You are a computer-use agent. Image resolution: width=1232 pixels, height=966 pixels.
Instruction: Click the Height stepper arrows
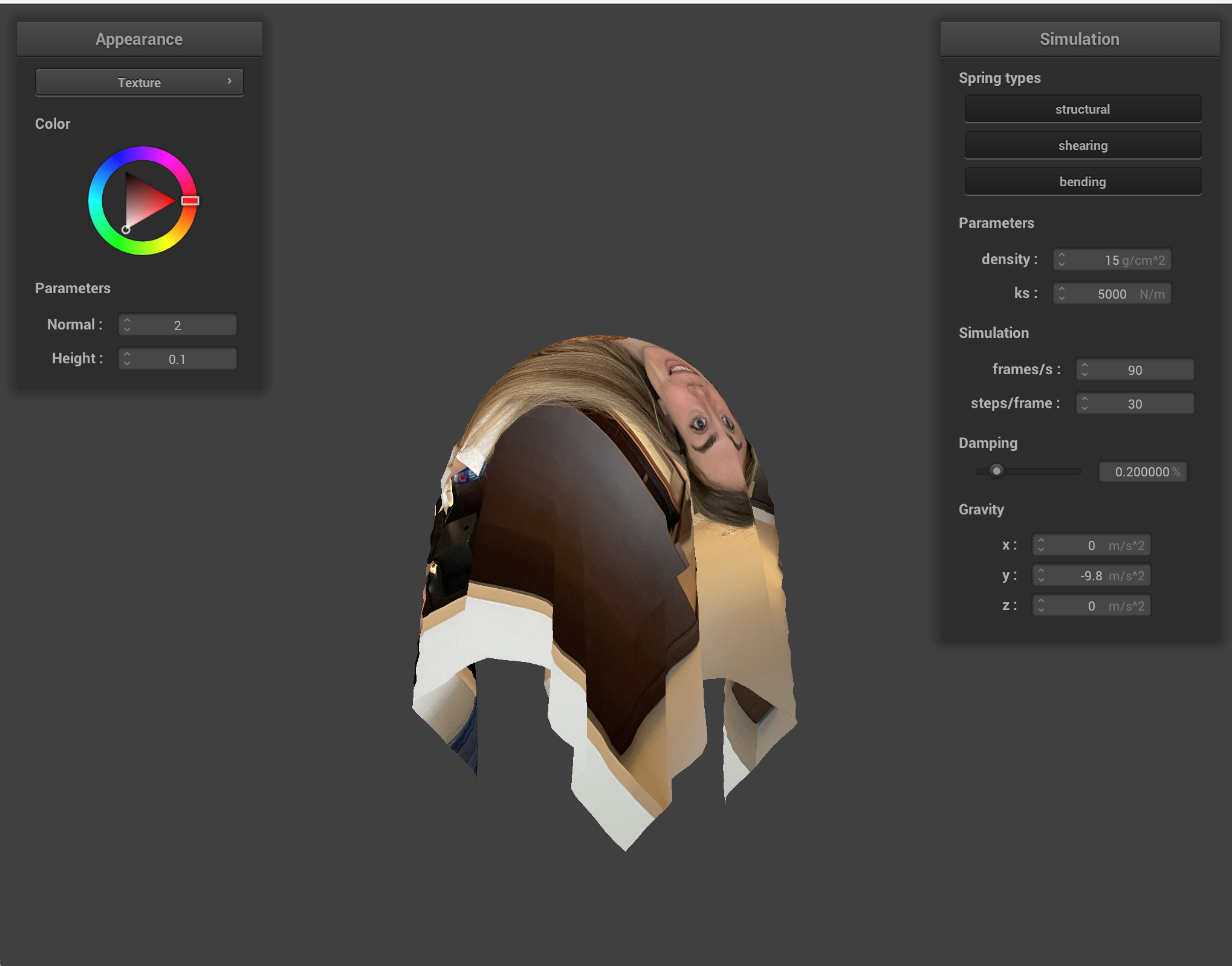pyautogui.click(x=127, y=359)
